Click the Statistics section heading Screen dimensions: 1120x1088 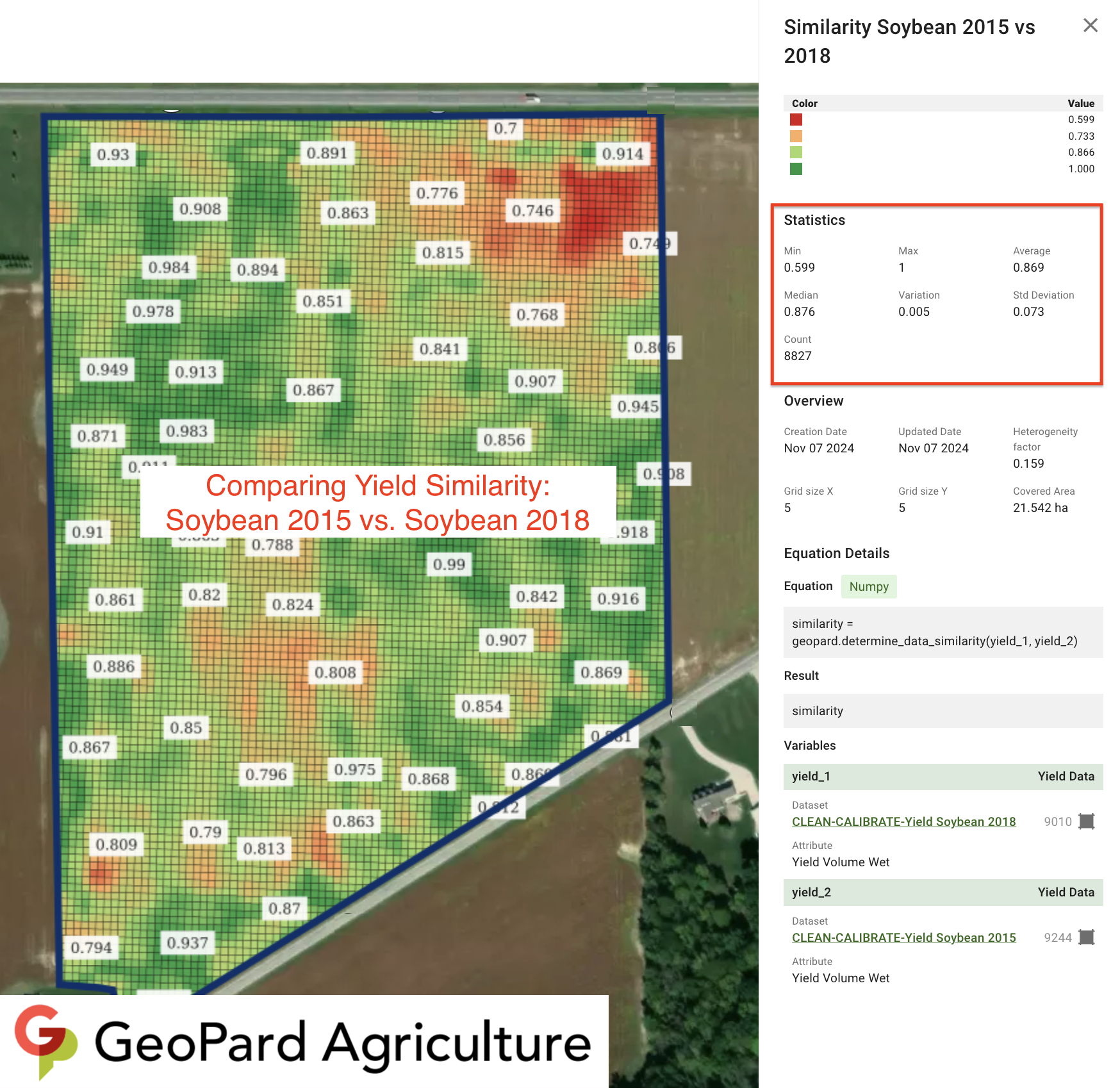(x=814, y=220)
